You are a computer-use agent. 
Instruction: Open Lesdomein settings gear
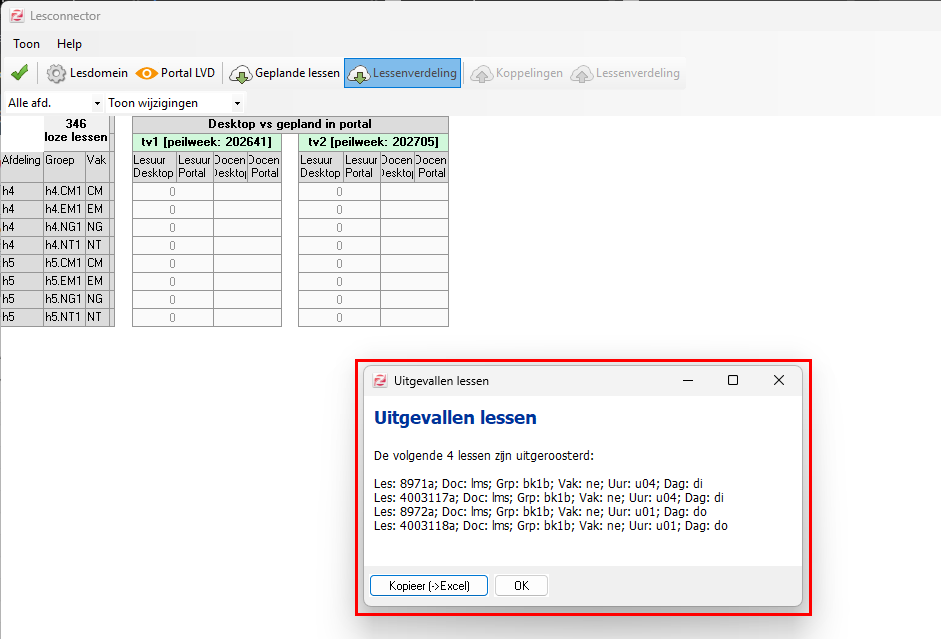pyautogui.click(x=56, y=73)
